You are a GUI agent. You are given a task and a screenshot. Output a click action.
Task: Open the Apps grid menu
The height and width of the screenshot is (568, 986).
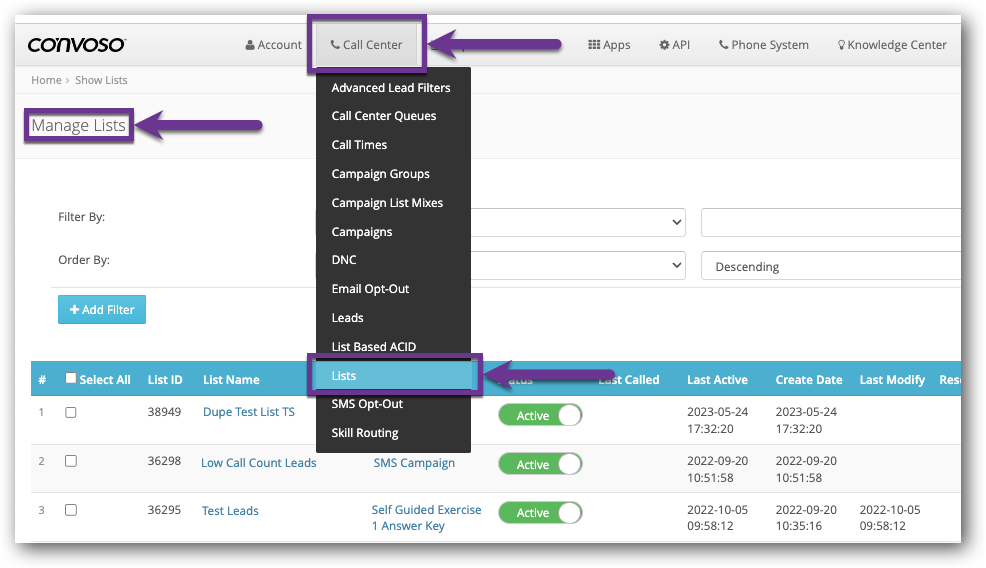[609, 45]
